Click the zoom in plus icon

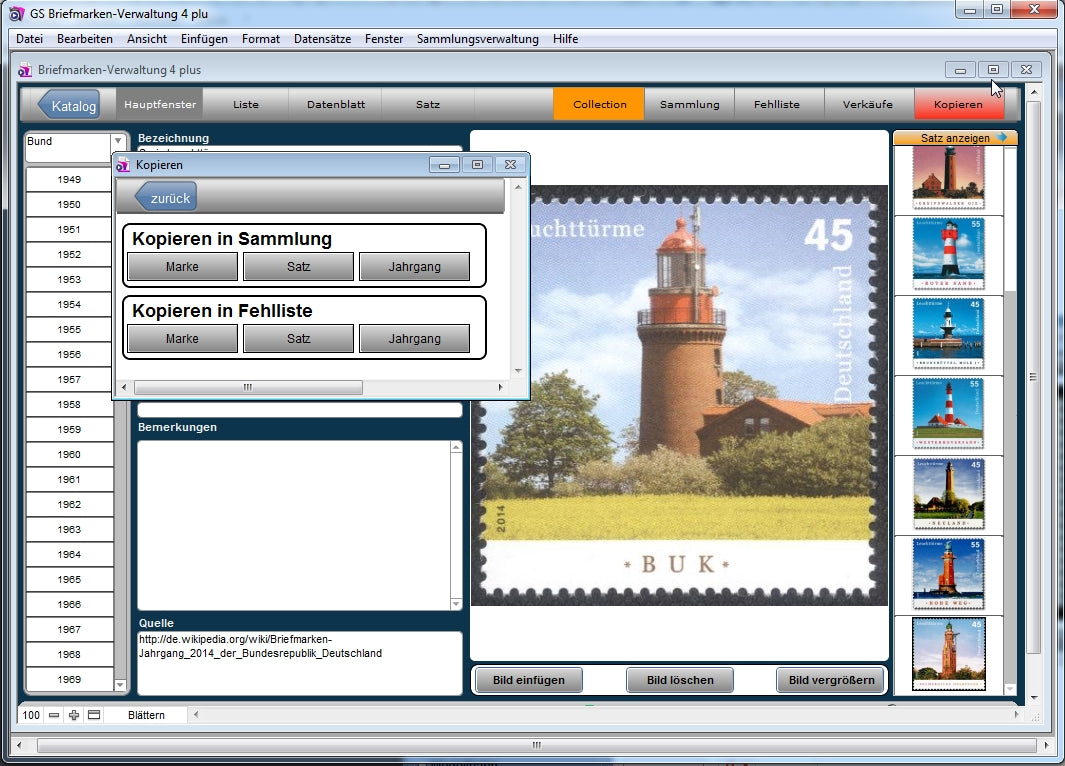(x=74, y=715)
